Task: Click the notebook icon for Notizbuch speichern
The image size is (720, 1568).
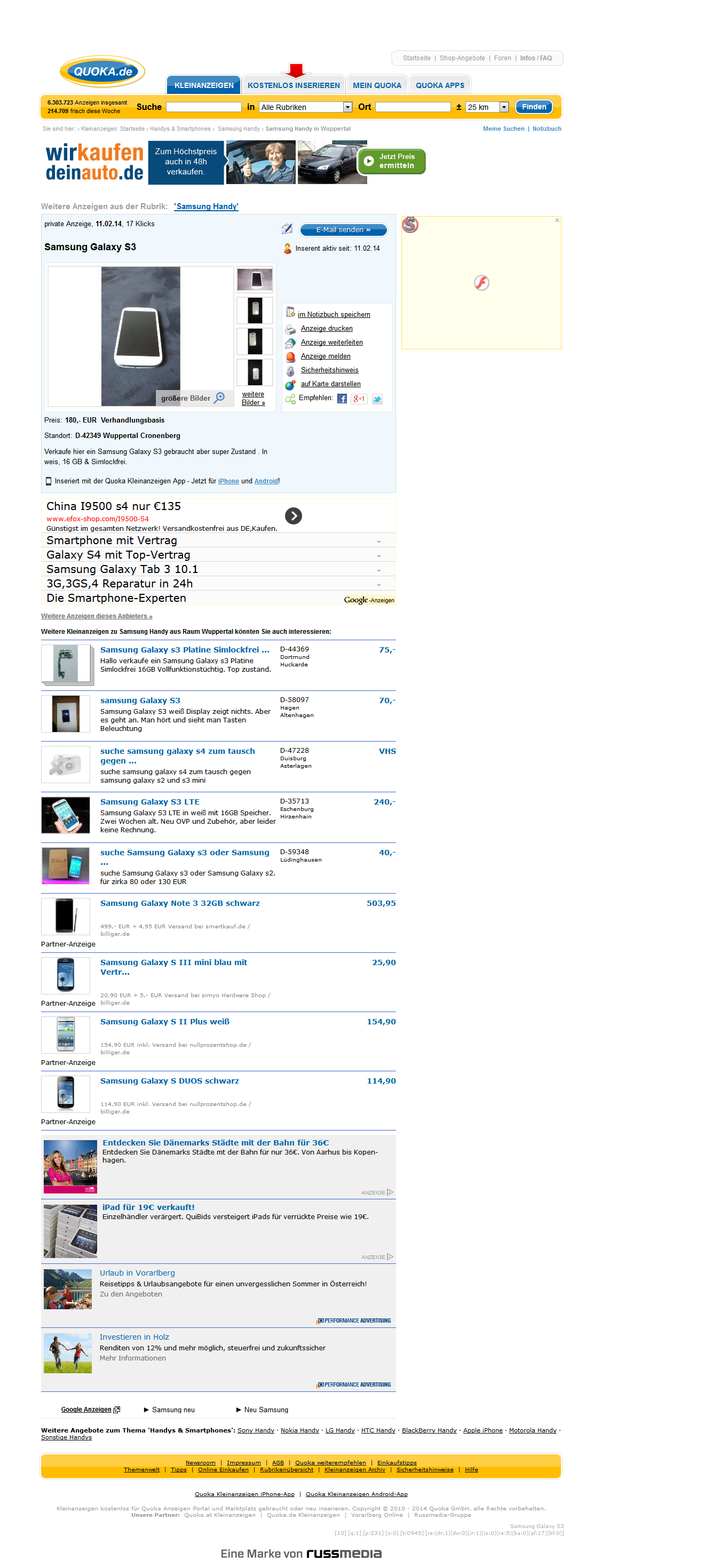Action: 290,313
